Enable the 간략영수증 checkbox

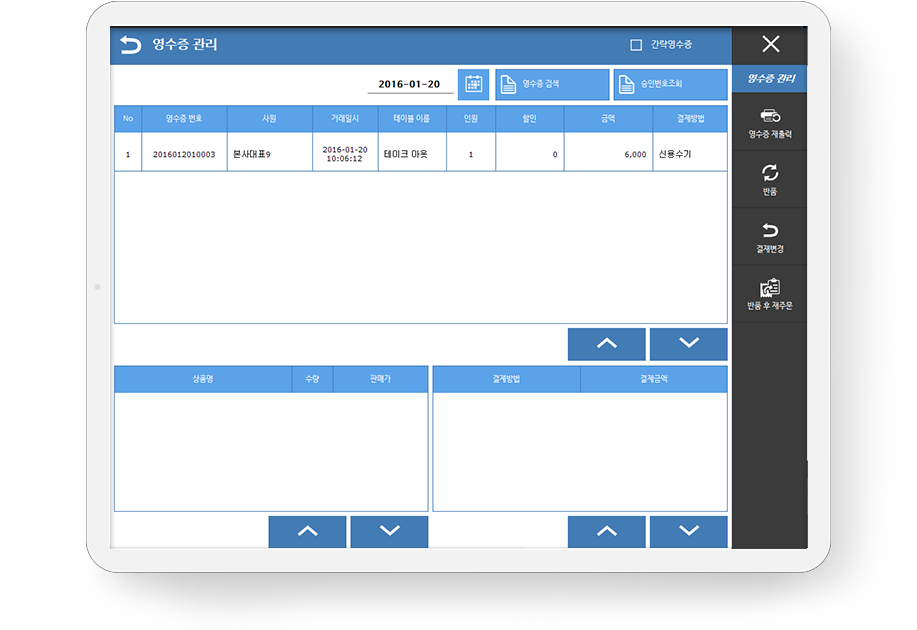click(x=636, y=45)
